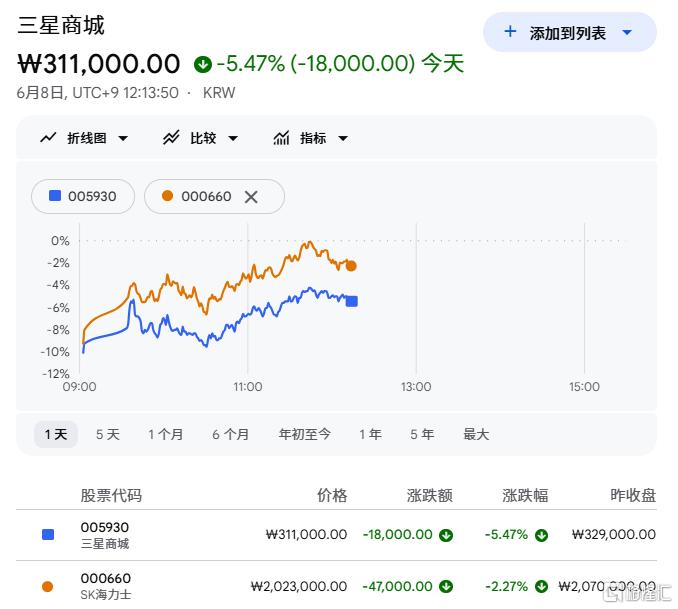The height and width of the screenshot is (609, 678).
Task: Click the orange dot in 000660 table row
Action: point(48,587)
